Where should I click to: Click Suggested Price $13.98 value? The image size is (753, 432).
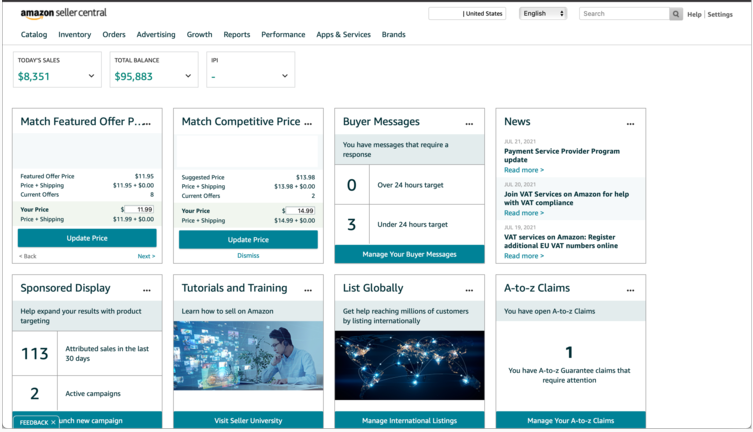pyautogui.click(x=305, y=177)
